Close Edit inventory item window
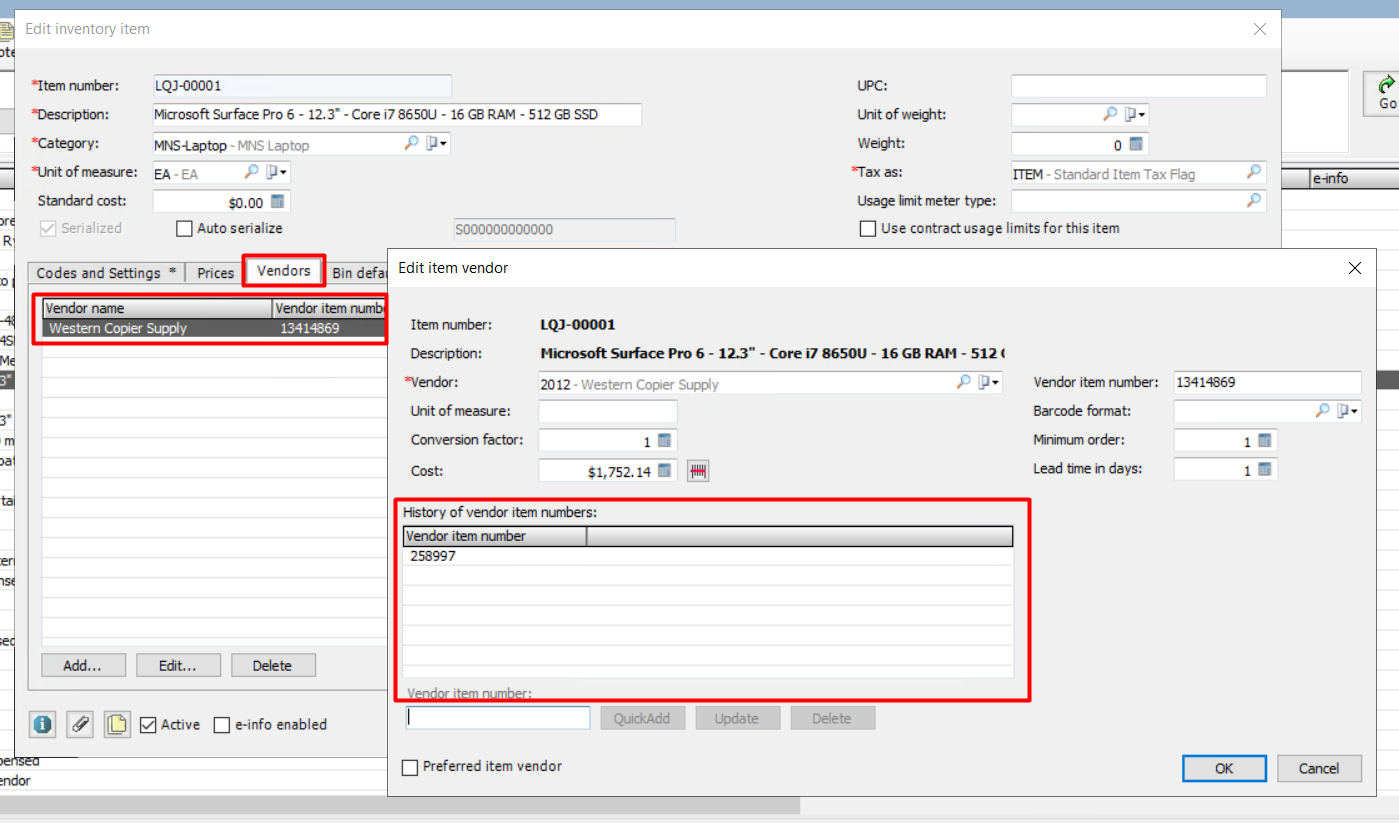 (x=1260, y=29)
